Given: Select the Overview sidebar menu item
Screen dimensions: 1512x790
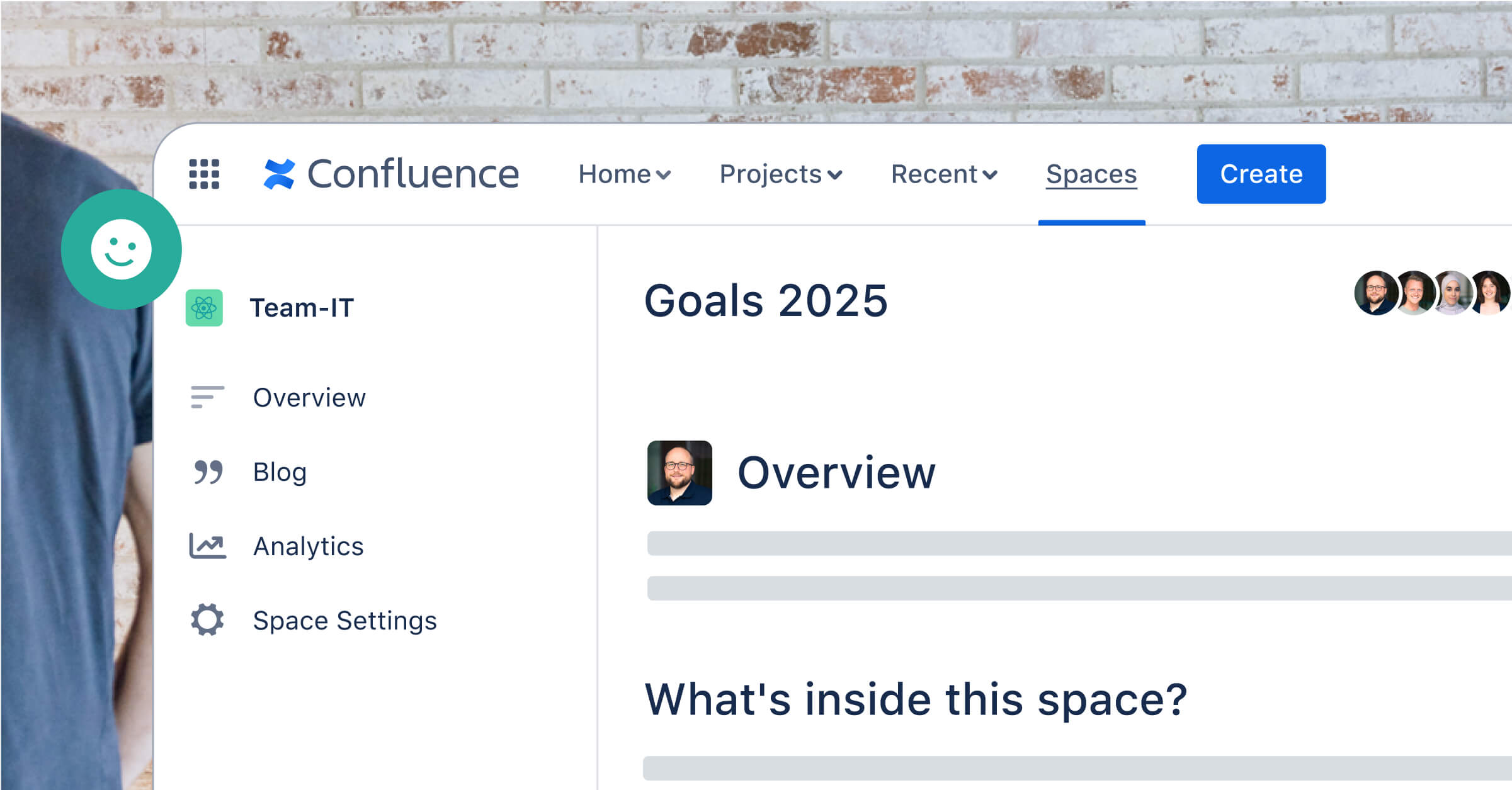Looking at the screenshot, I should (x=309, y=397).
